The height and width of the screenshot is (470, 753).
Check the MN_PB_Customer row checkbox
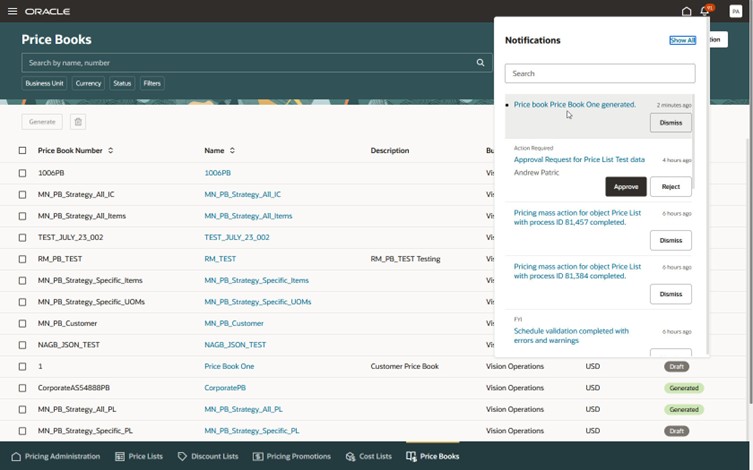tap(23, 324)
